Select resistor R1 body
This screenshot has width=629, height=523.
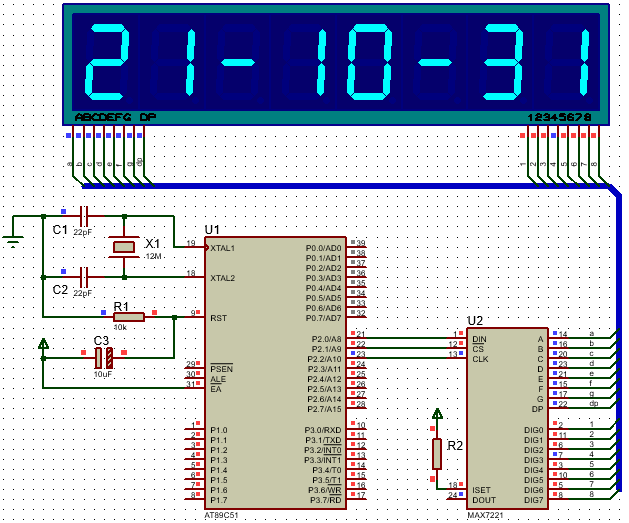(x=129, y=317)
